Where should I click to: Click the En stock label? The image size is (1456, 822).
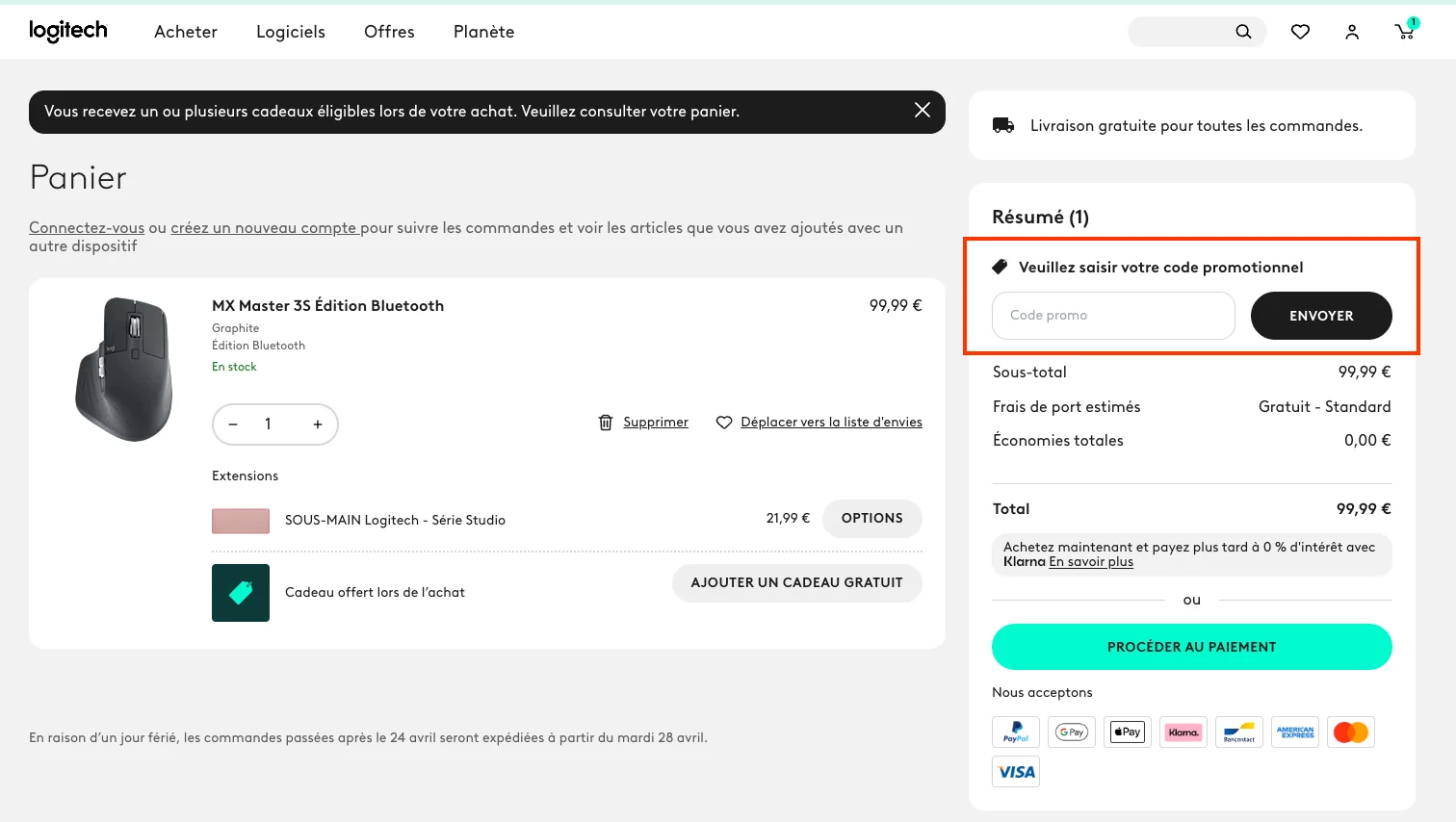click(234, 367)
